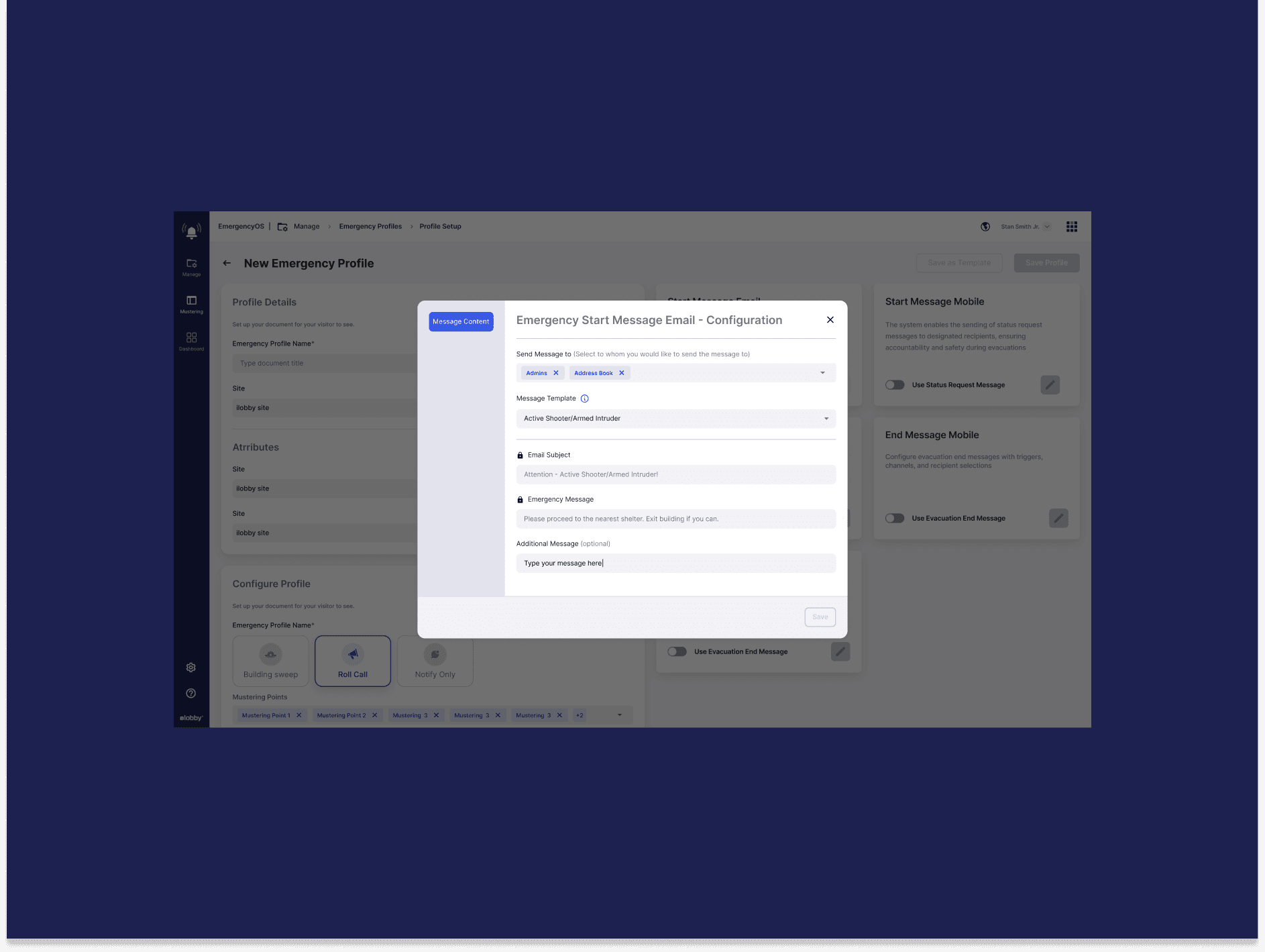Click the back arrow beside New Emergency Profile
This screenshot has height=952, width=1265.
227,263
